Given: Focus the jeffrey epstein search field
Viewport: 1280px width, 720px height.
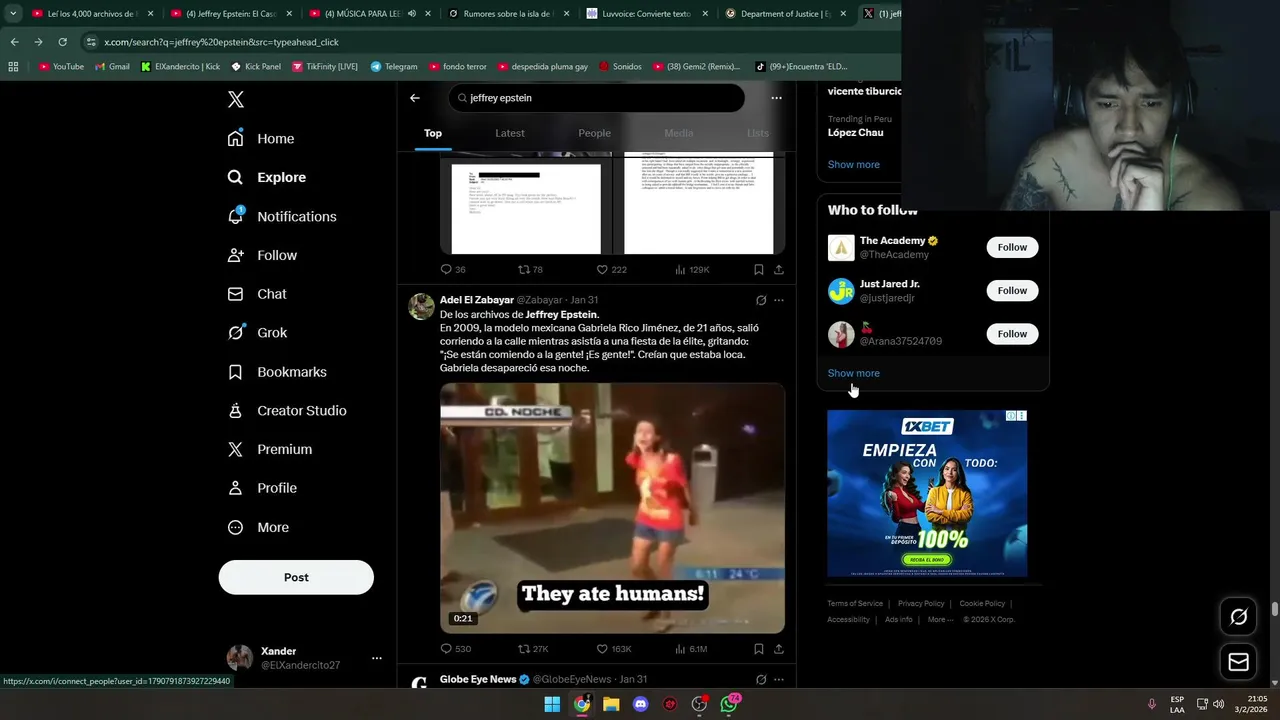Looking at the screenshot, I should 597,98.
